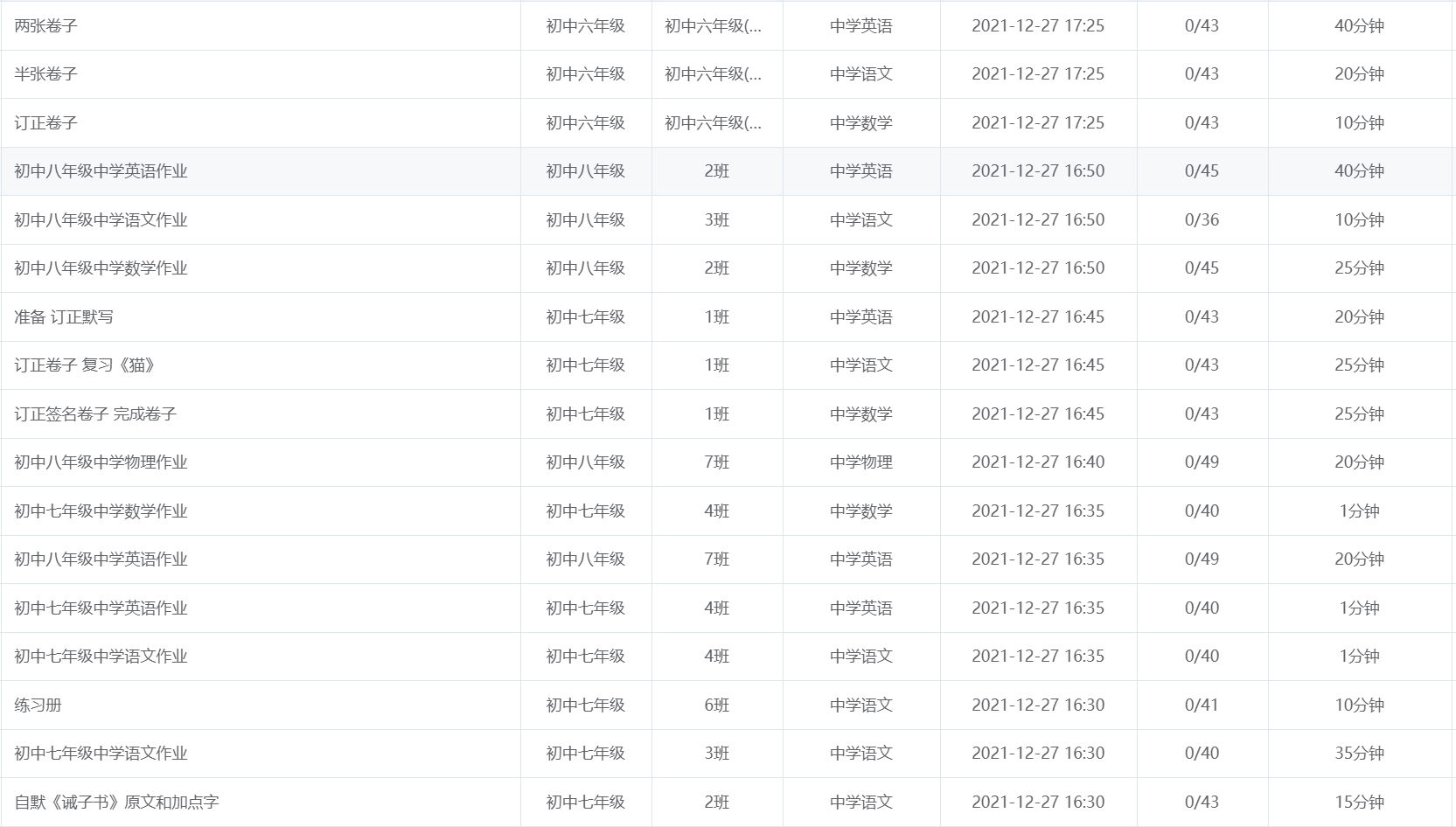Screen dimensions: 1456x827
Task: Open 初中八年级中学语文作业 assignment
Action: pyautogui.click(x=101, y=219)
